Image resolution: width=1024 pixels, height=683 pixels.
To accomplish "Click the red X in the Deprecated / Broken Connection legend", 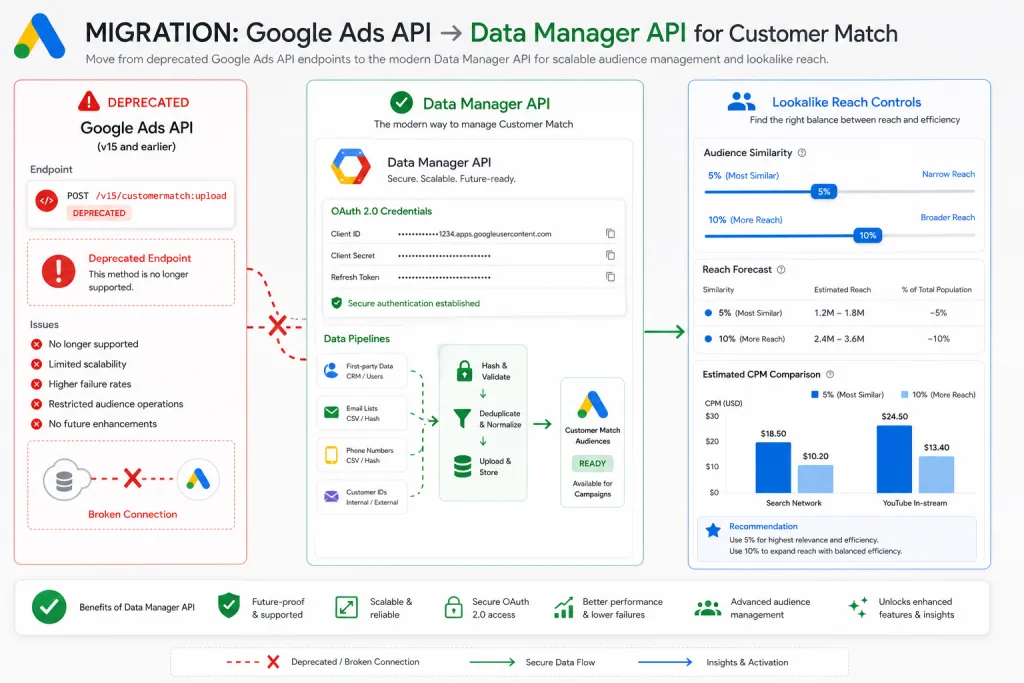I will pos(273,662).
